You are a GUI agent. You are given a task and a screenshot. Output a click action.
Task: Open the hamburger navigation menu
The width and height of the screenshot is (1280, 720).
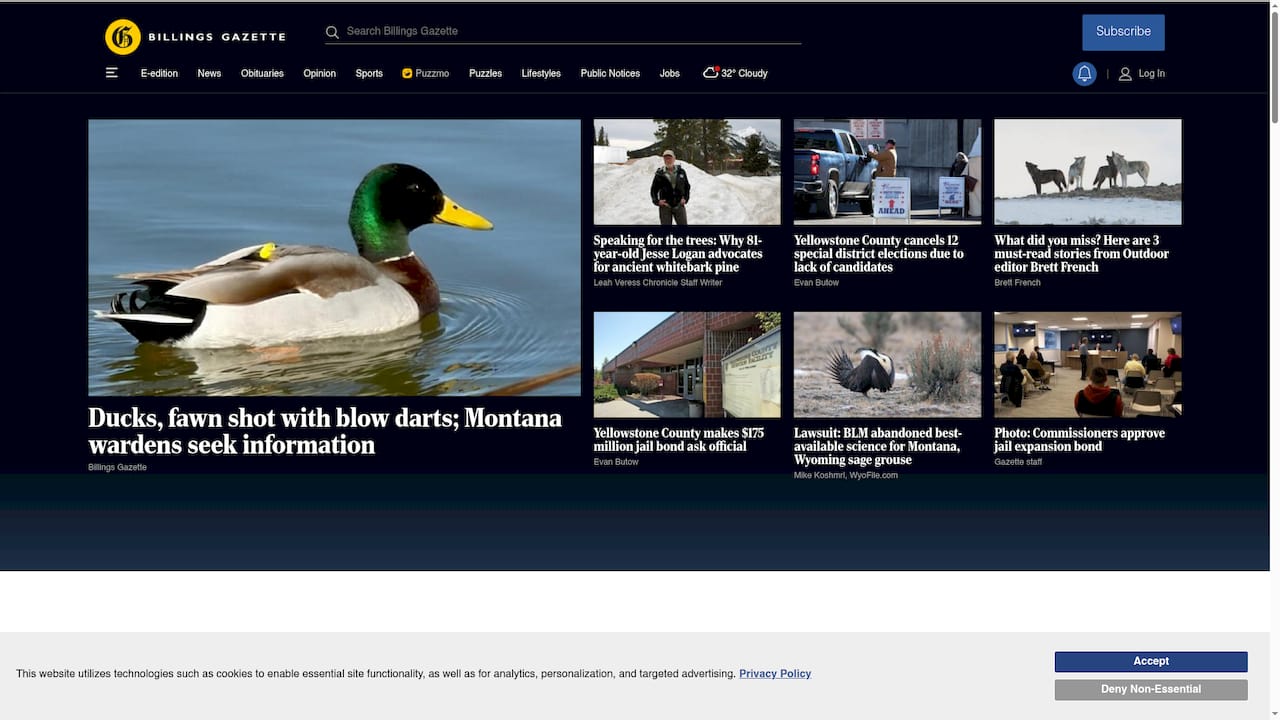click(x=112, y=73)
